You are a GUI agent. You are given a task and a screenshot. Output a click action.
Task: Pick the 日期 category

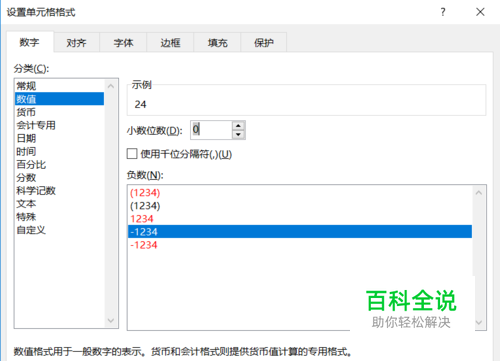[59, 138]
